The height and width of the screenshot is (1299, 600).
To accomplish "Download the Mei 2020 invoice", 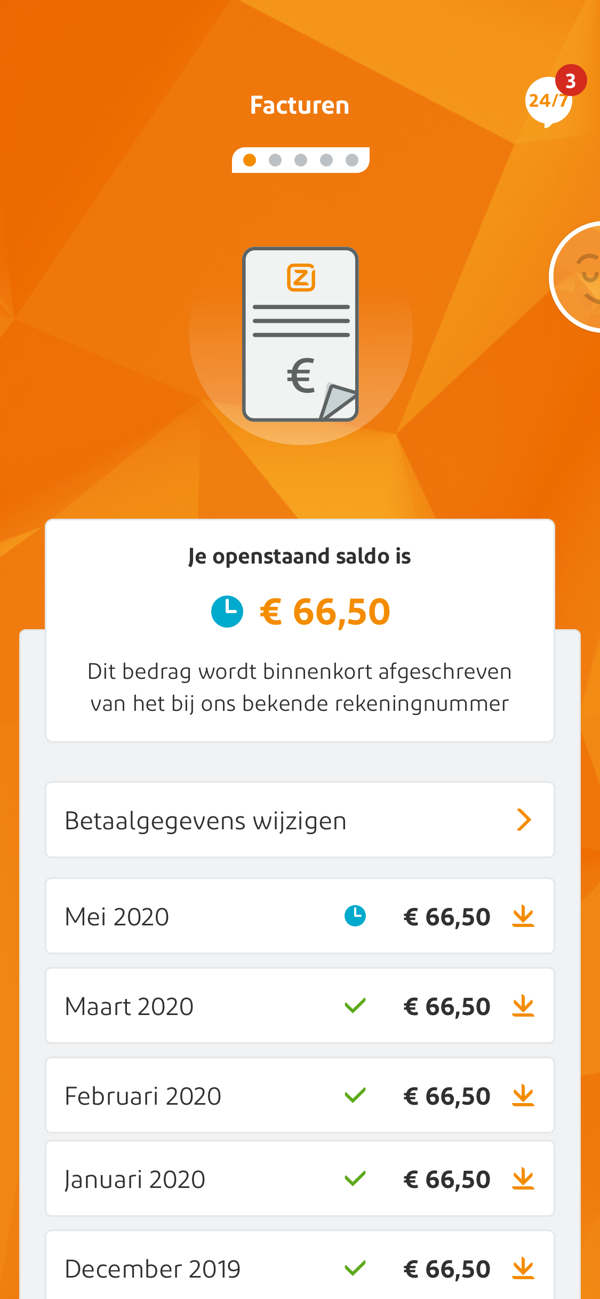I will pyautogui.click(x=523, y=916).
